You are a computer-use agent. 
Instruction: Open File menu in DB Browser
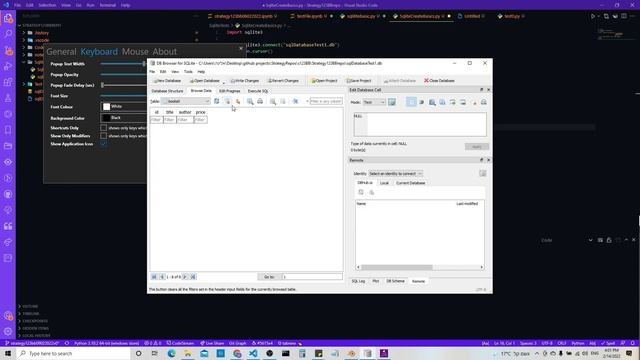[152, 71]
